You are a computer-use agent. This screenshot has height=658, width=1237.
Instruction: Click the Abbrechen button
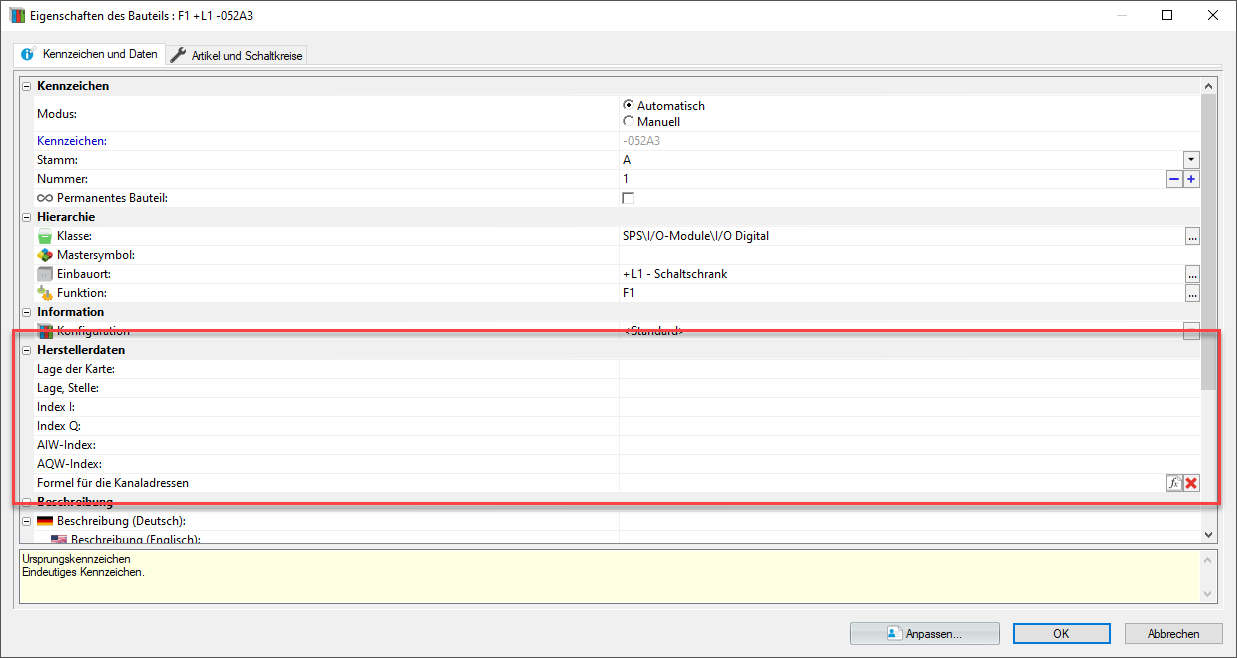point(1173,633)
